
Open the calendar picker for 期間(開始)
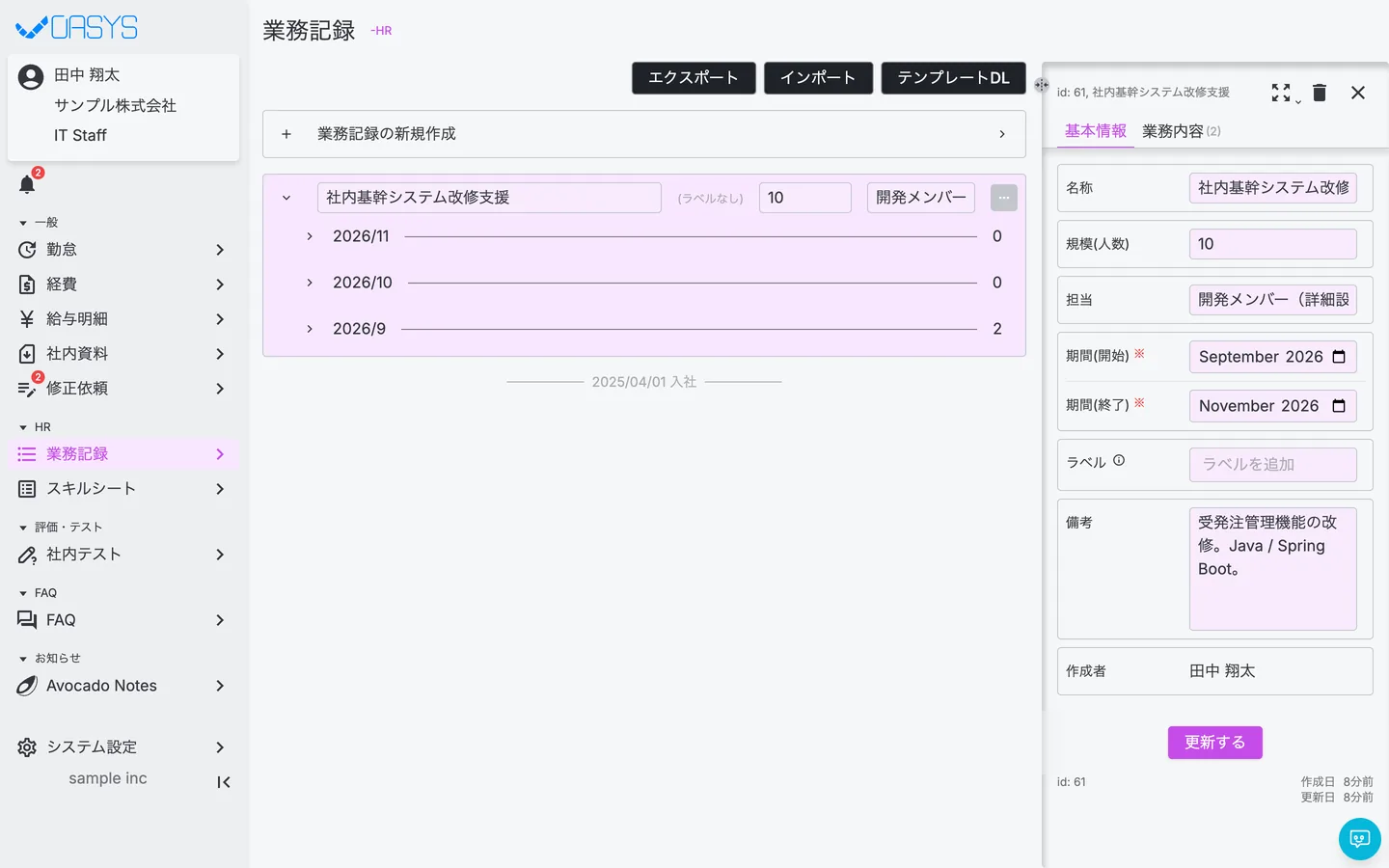[1339, 357]
